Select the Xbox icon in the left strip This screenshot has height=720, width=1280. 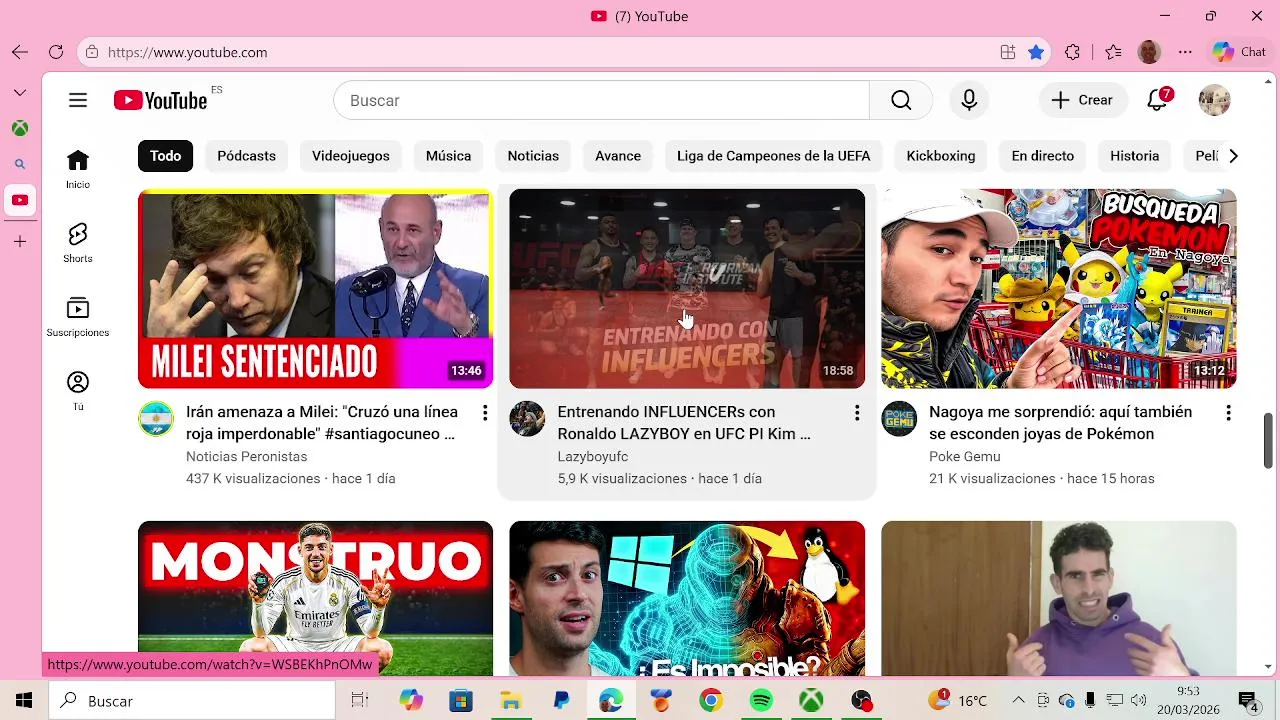pos(20,128)
